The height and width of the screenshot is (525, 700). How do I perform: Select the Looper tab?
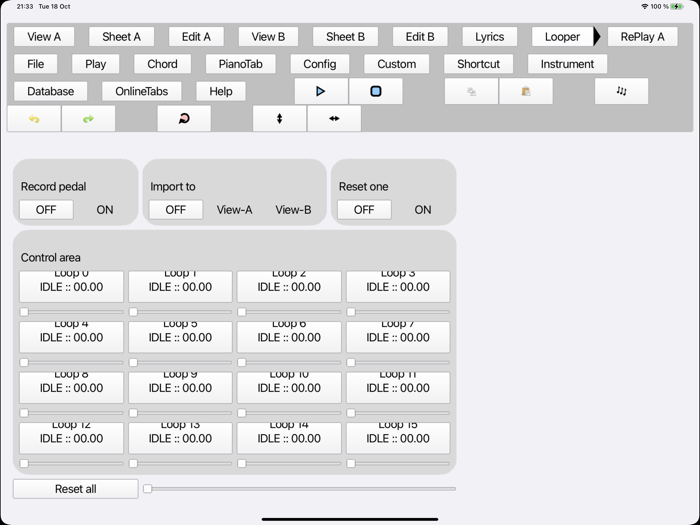tap(562, 37)
